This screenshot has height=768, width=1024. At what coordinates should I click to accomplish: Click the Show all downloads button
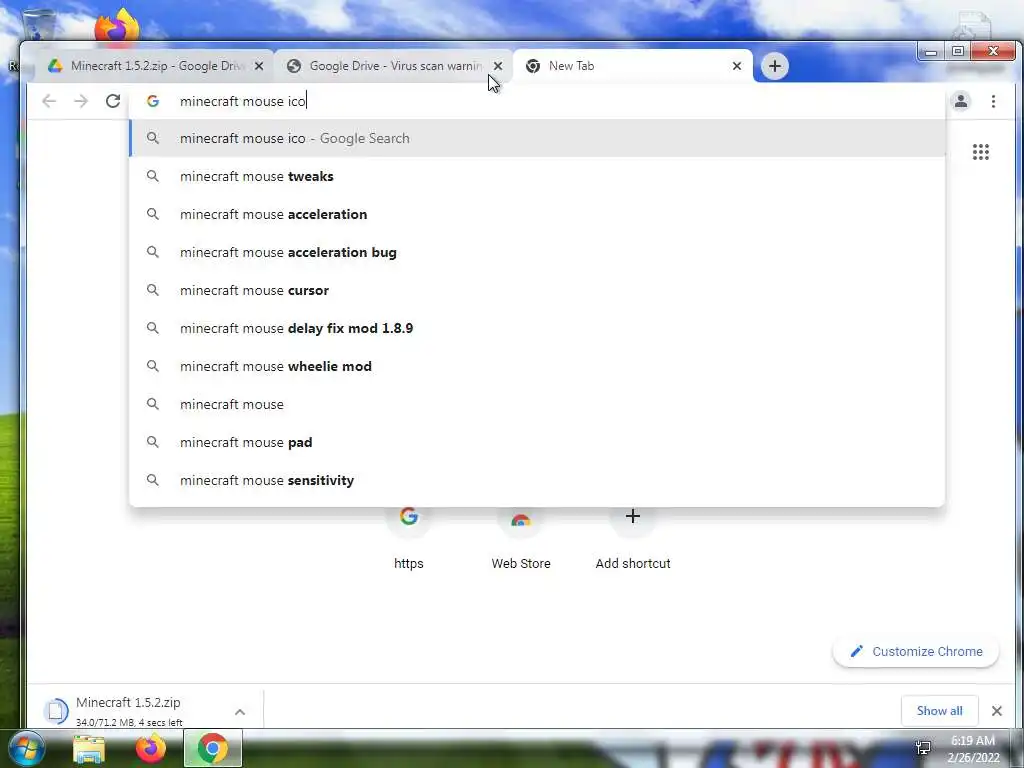click(939, 711)
